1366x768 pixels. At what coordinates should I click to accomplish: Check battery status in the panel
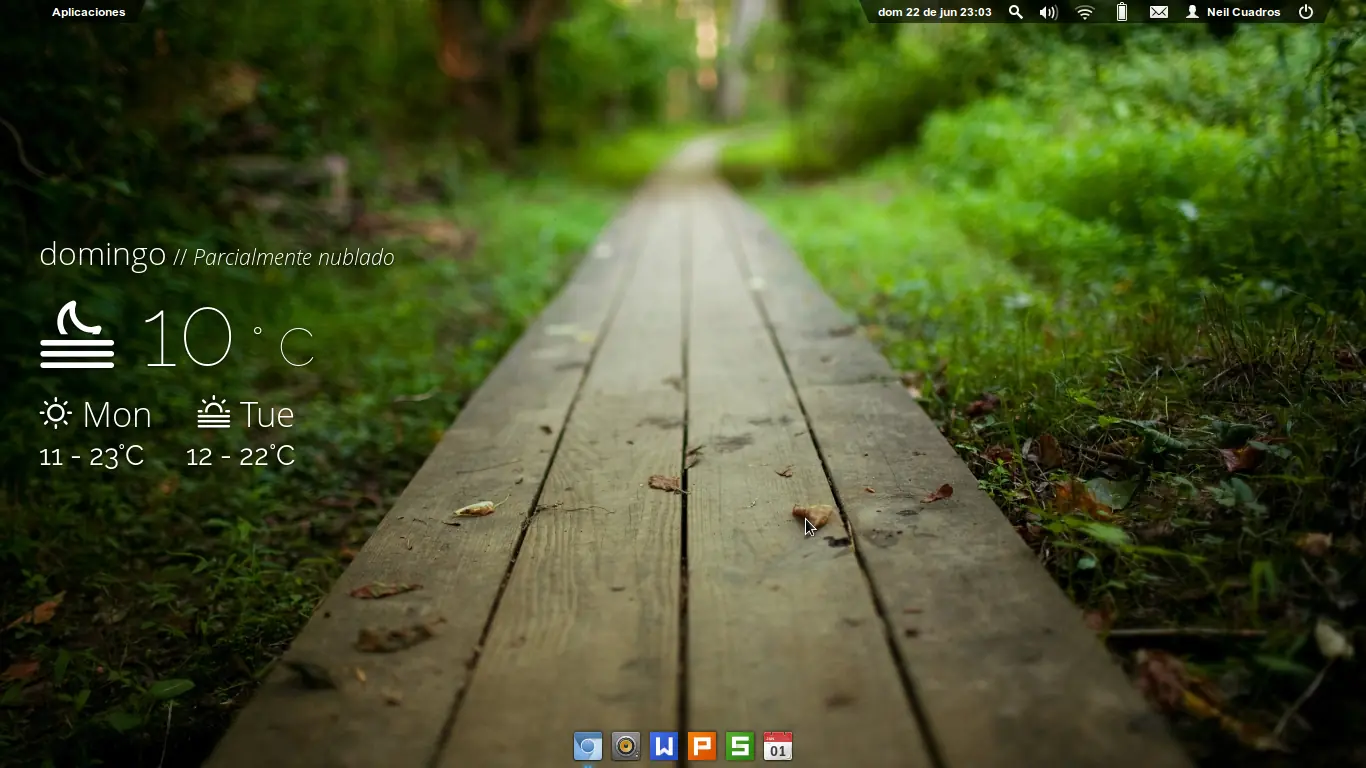pyautogui.click(x=1121, y=12)
